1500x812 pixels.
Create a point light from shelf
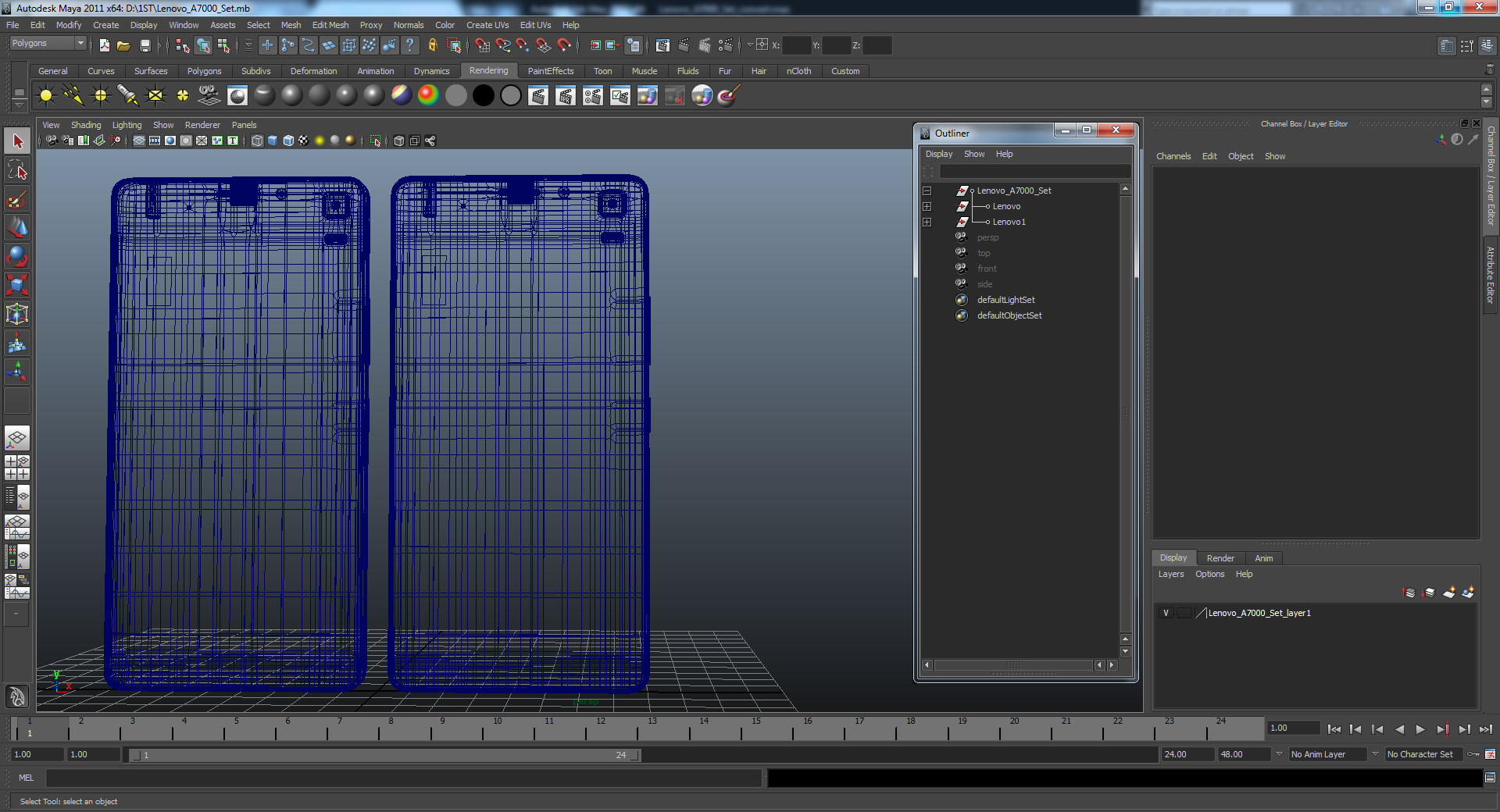tap(101, 96)
